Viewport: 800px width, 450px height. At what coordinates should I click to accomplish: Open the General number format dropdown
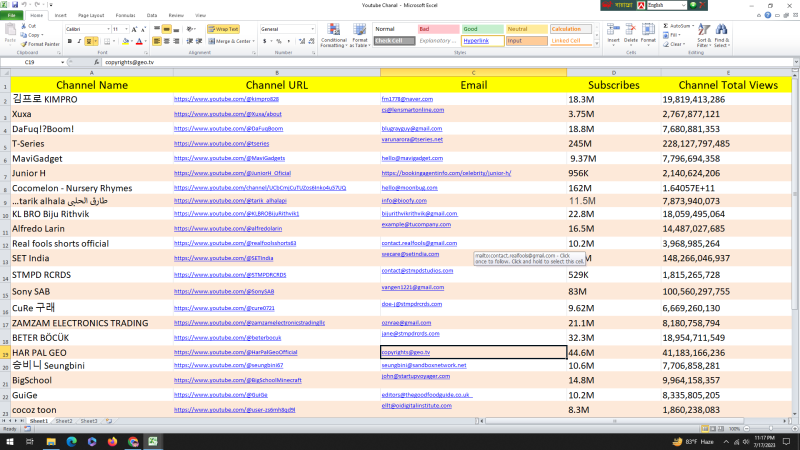tap(312, 29)
